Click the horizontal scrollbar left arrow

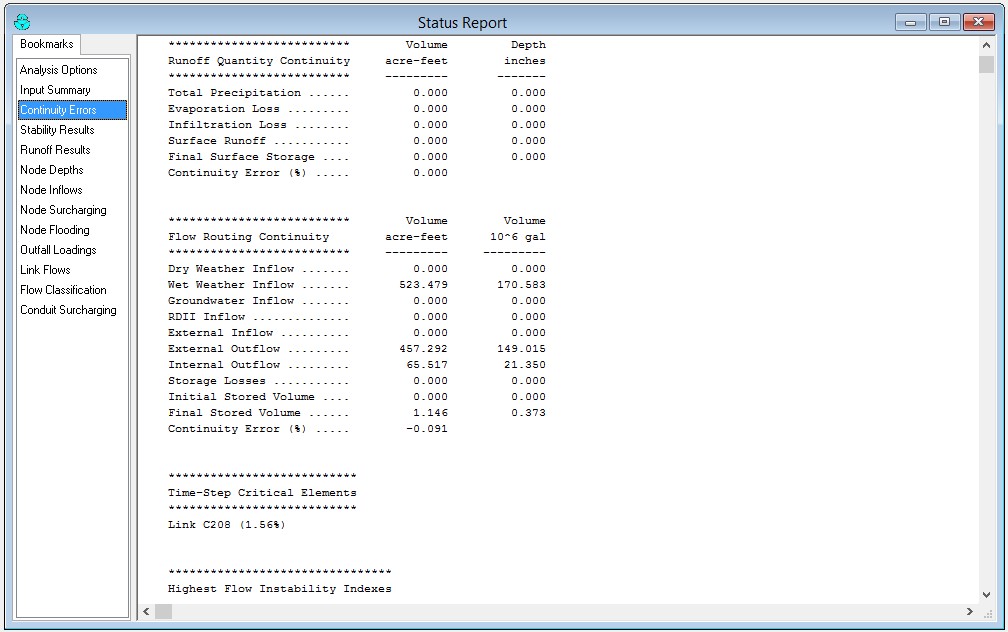coord(146,611)
